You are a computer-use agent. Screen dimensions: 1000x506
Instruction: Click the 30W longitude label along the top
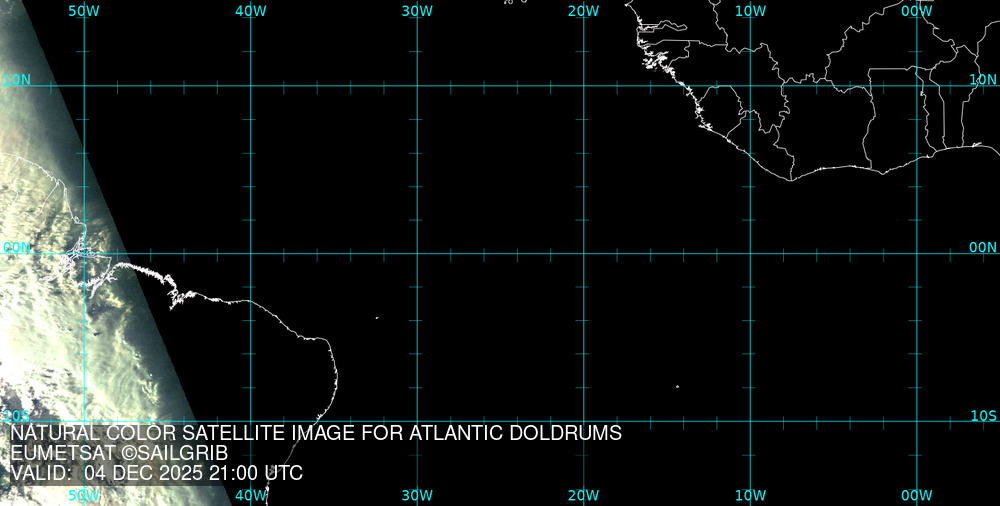click(x=417, y=10)
